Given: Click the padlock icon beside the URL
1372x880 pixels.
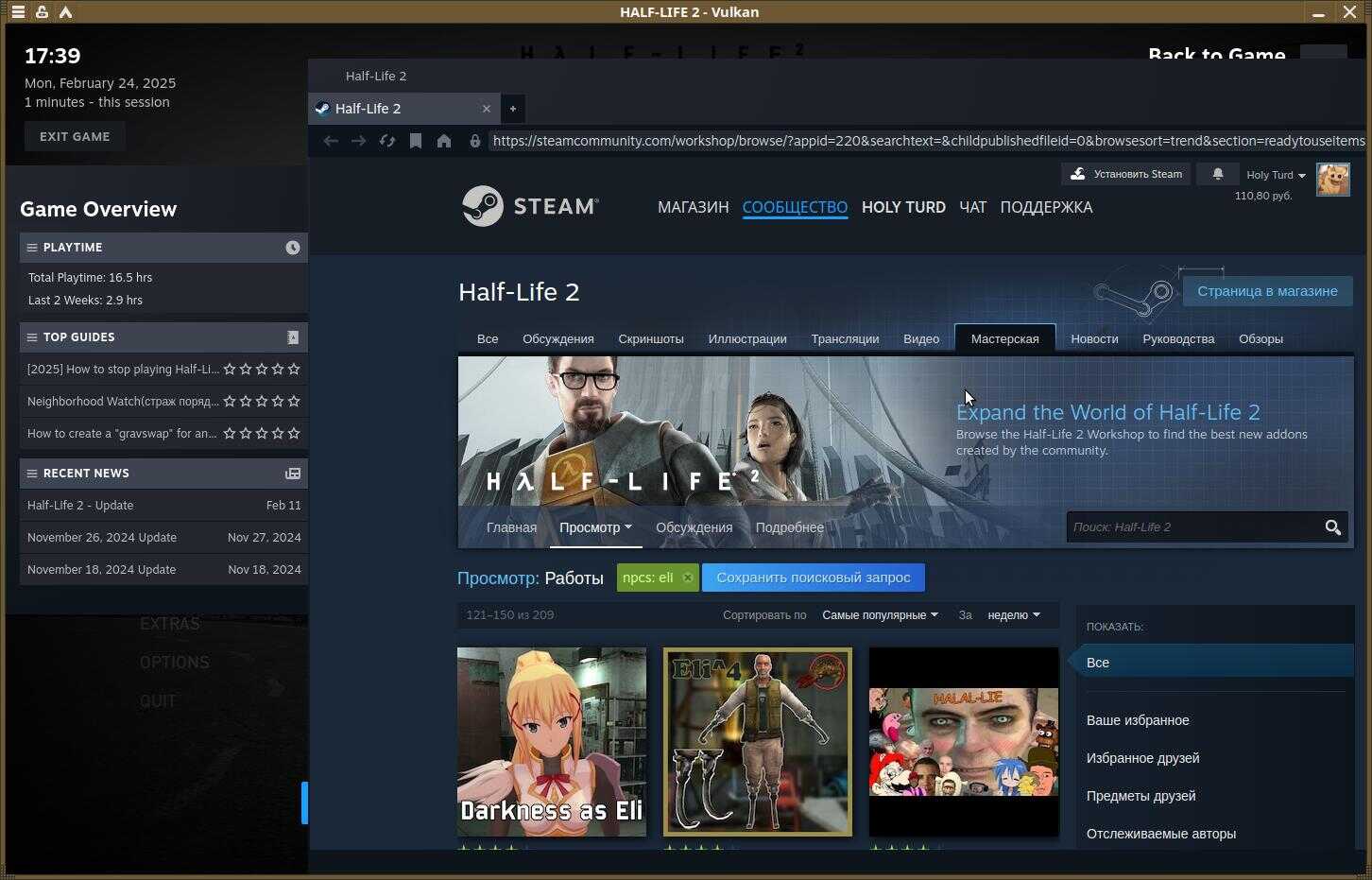Looking at the screenshot, I should coord(474,141).
